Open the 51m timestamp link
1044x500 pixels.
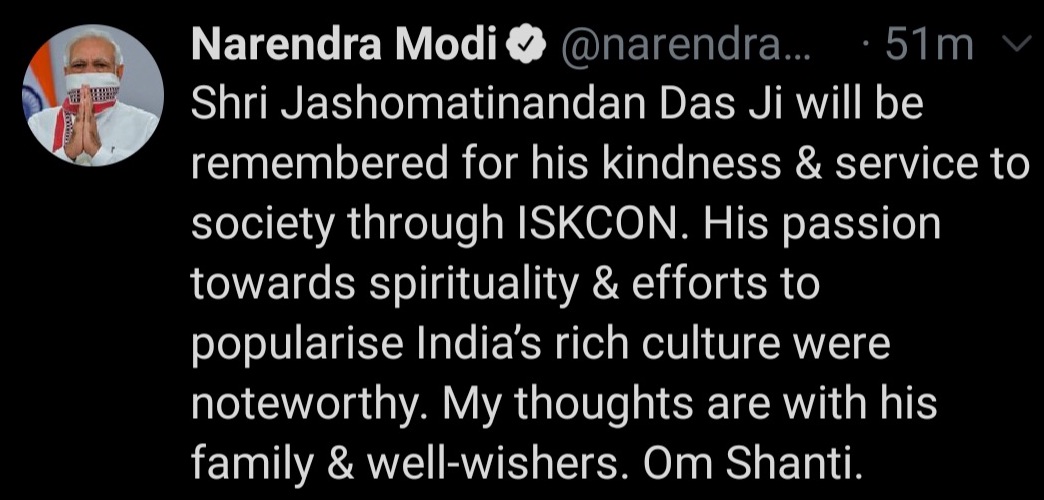[x=929, y=47]
